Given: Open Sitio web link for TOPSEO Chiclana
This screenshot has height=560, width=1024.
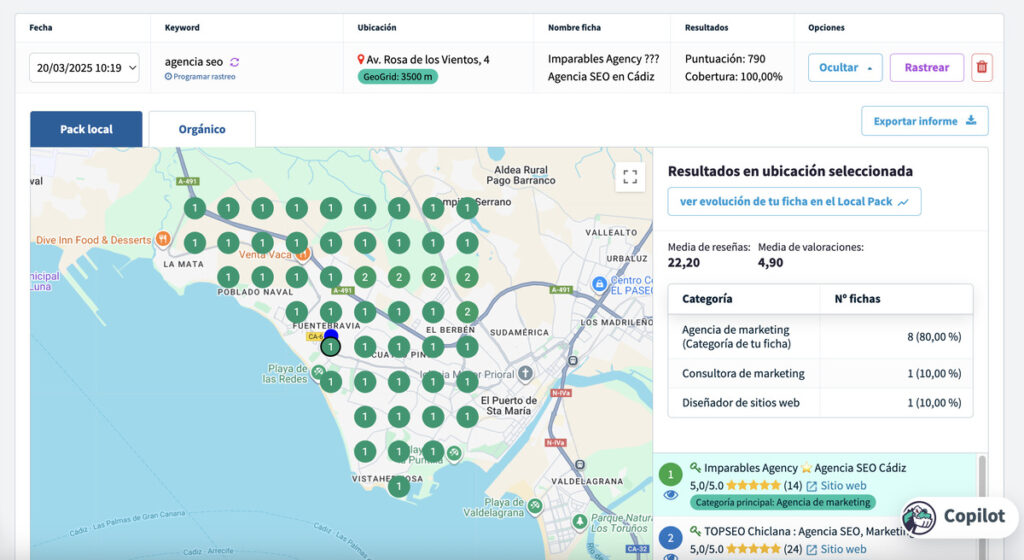Looking at the screenshot, I should coord(843,550).
